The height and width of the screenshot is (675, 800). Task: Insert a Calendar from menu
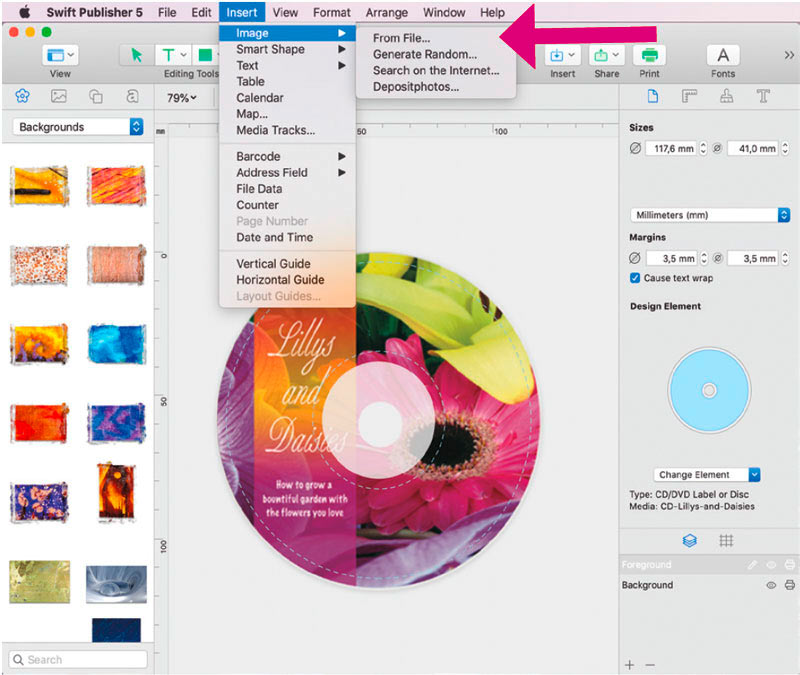tap(260, 97)
